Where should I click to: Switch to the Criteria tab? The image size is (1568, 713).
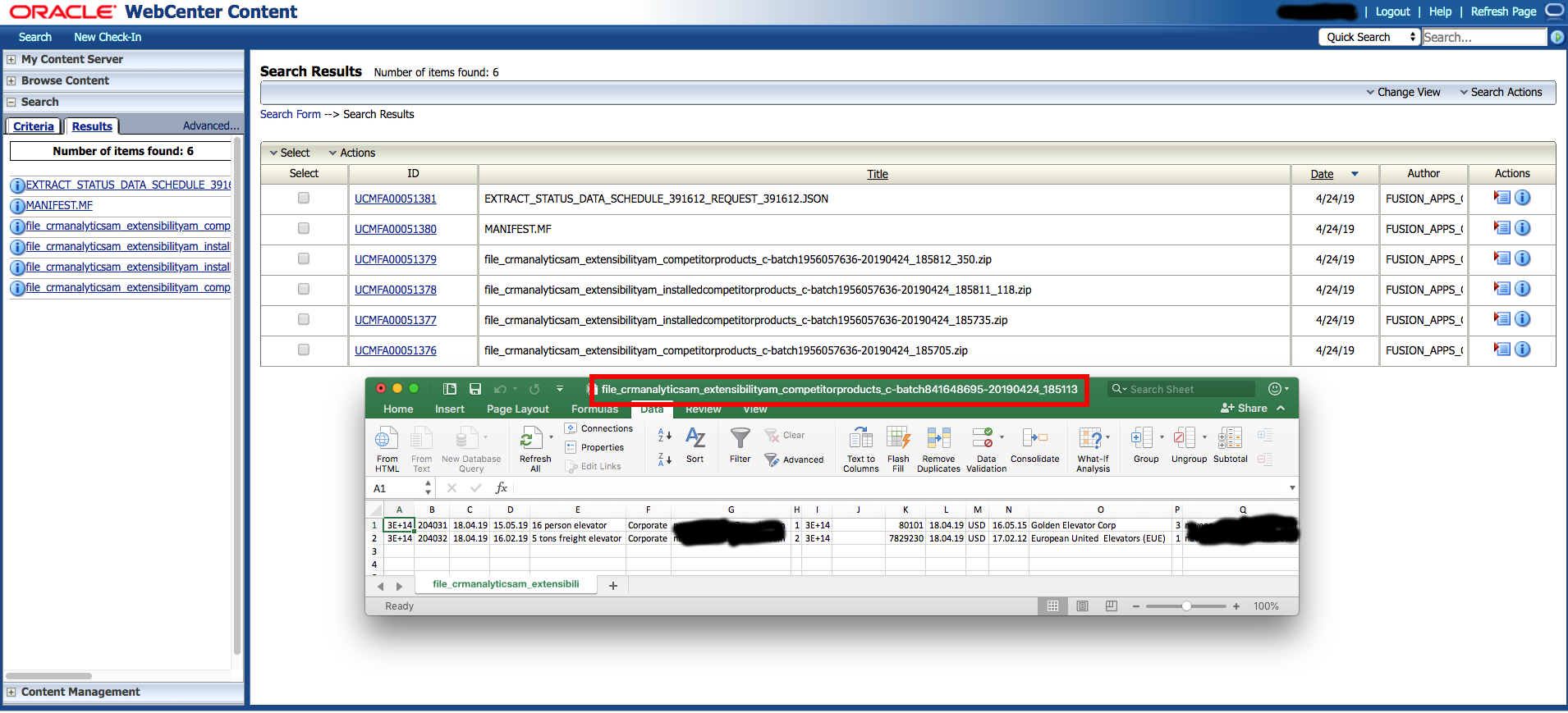[34, 126]
